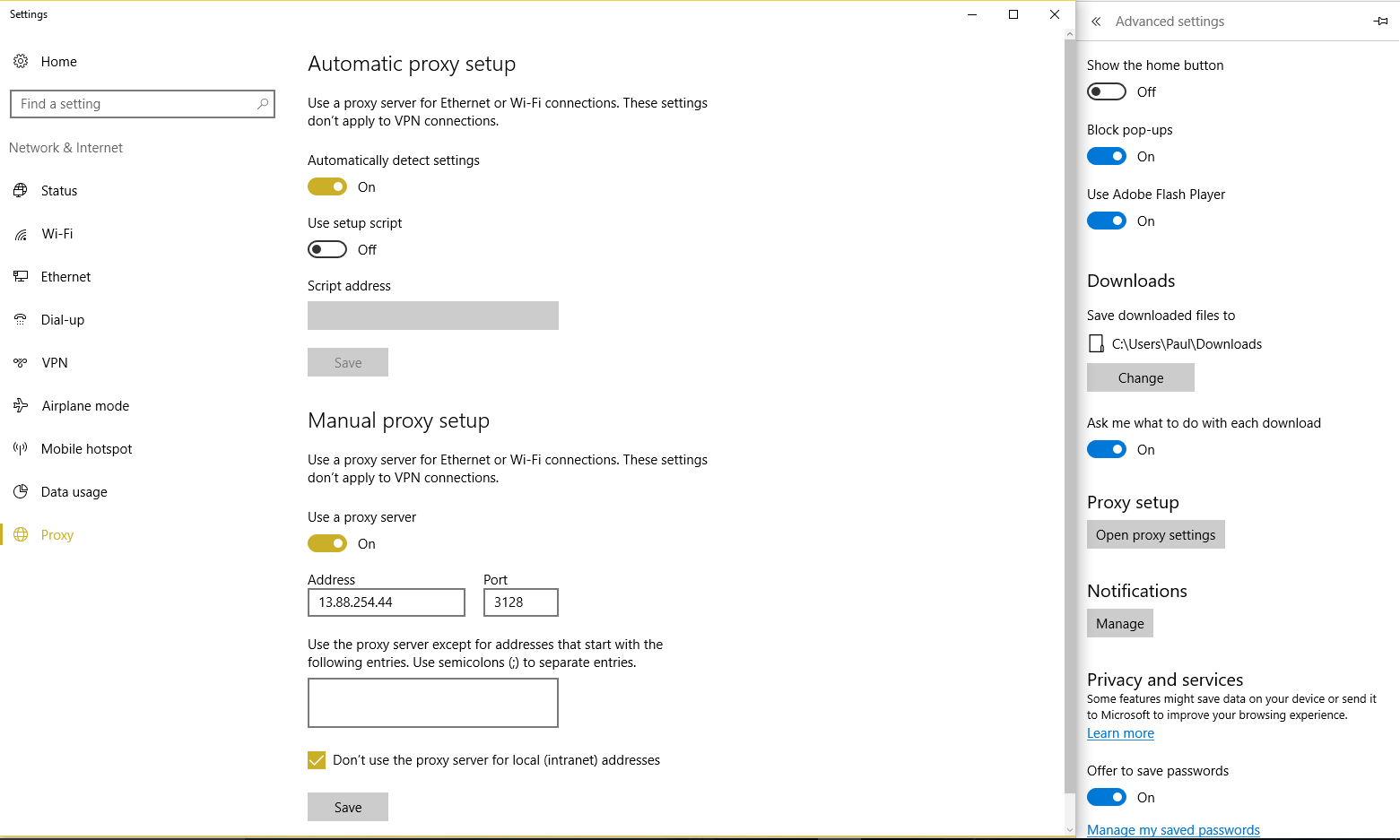Enable the Use setup script switch
This screenshot has height=840, width=1400.
click(327, 249)
